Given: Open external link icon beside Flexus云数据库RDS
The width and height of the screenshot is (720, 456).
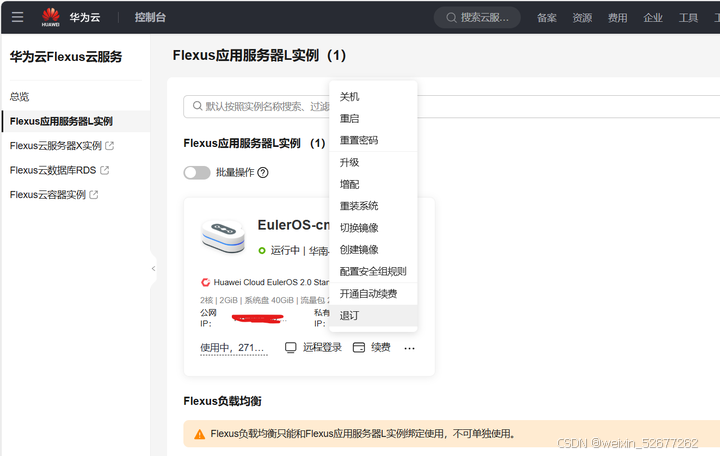Looking at the screenshot, I should (105, 170).
